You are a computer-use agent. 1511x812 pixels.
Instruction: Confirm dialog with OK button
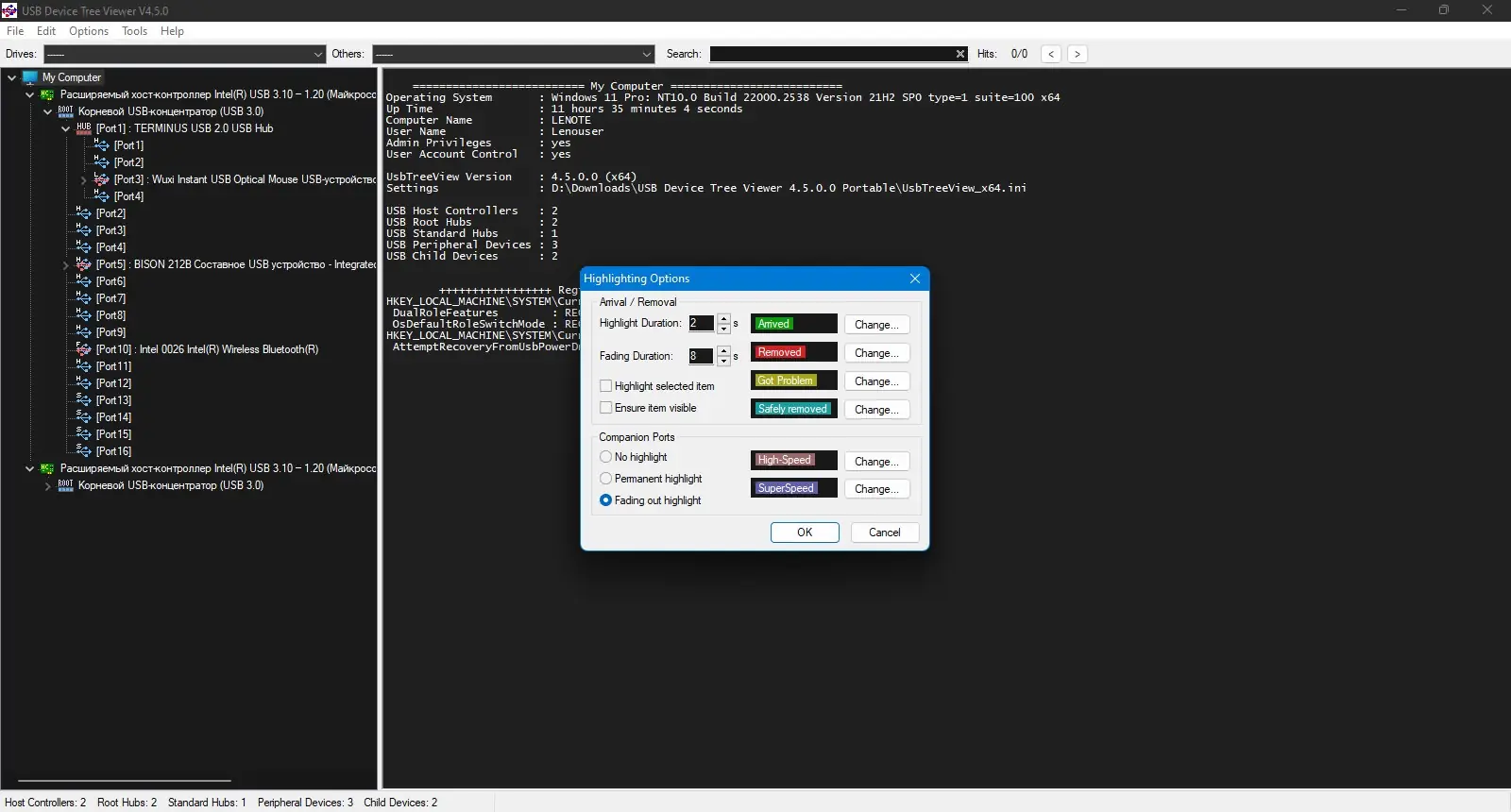[x=805, y=533]
